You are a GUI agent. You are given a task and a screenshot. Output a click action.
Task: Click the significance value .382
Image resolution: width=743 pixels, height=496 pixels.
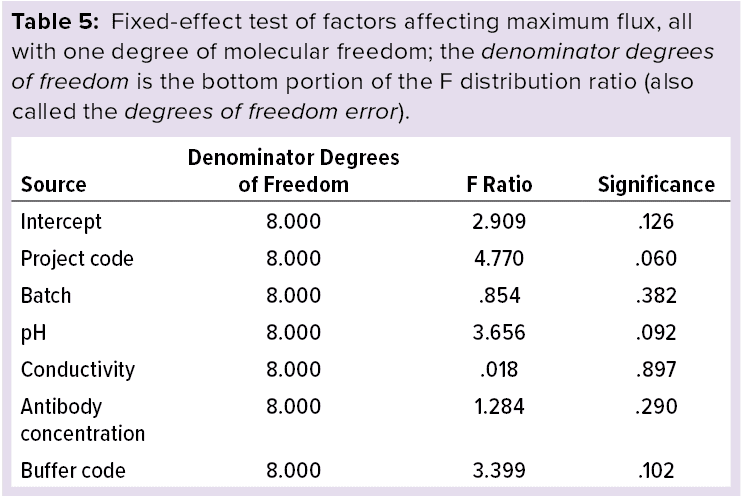coord(656,295)
